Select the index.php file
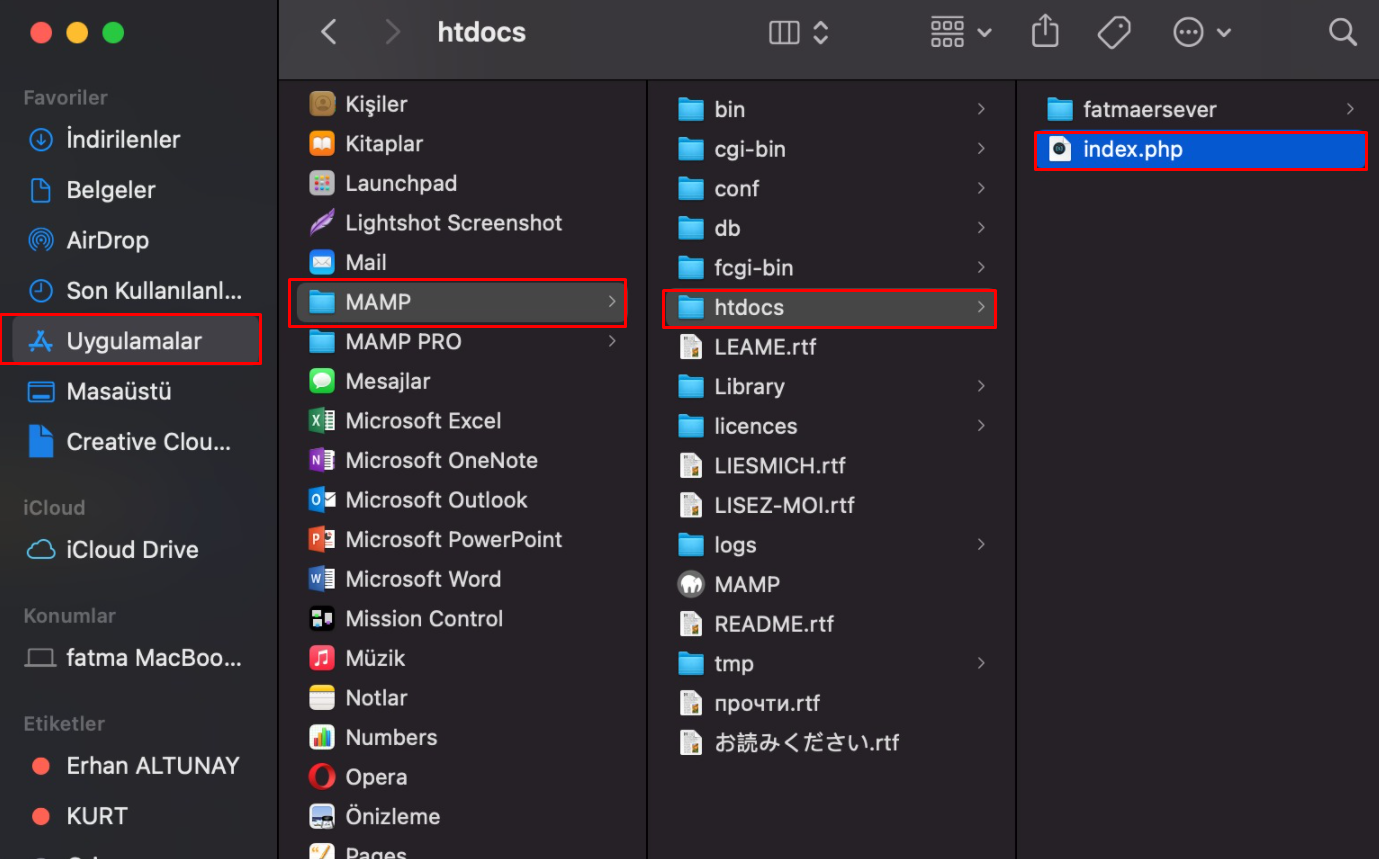The height and width of the screenshot is (859, 1379). [1201, 150]
